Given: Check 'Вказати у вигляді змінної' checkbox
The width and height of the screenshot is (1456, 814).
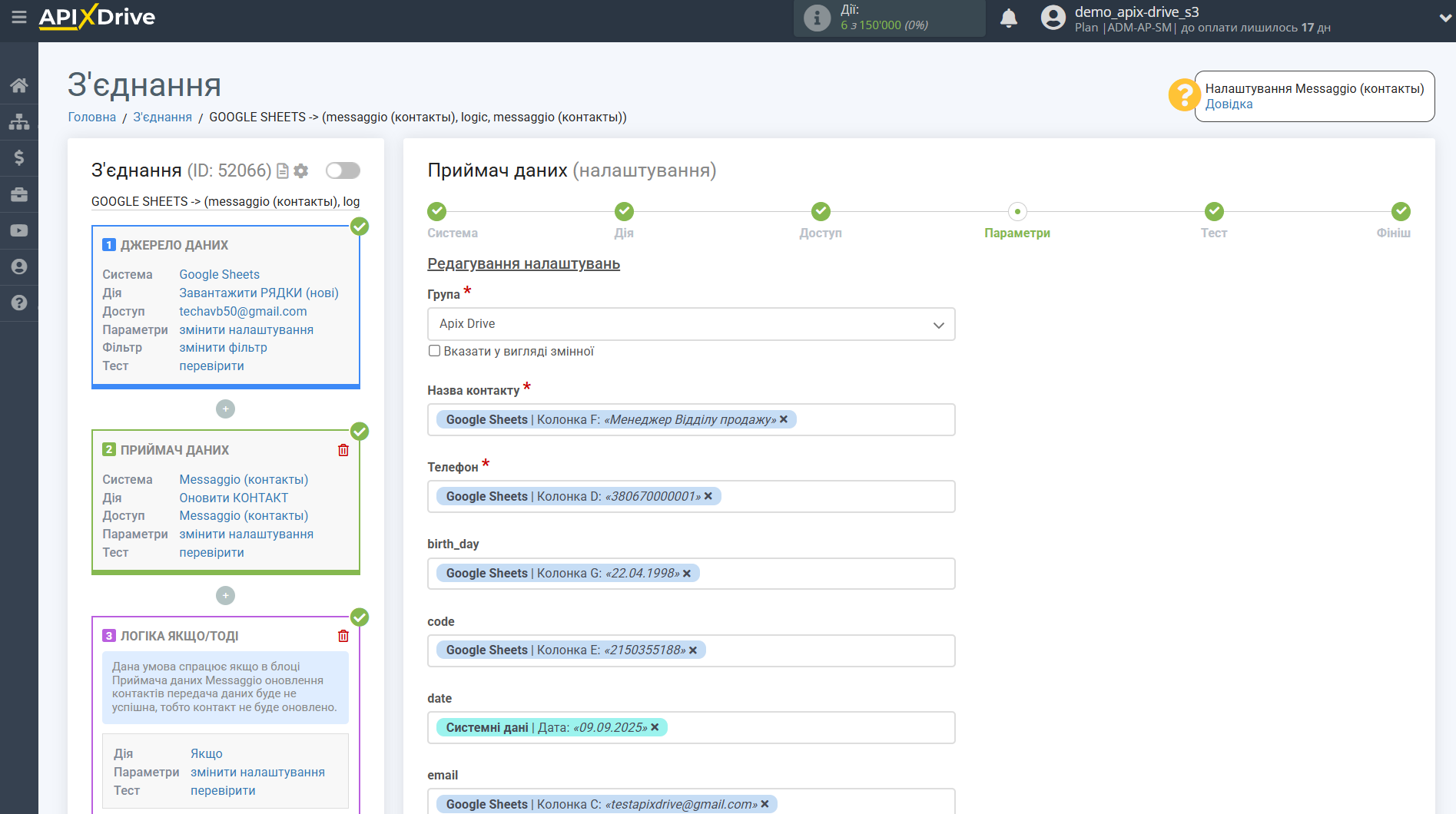Looking at the screenshot, I should pos(435,351).
